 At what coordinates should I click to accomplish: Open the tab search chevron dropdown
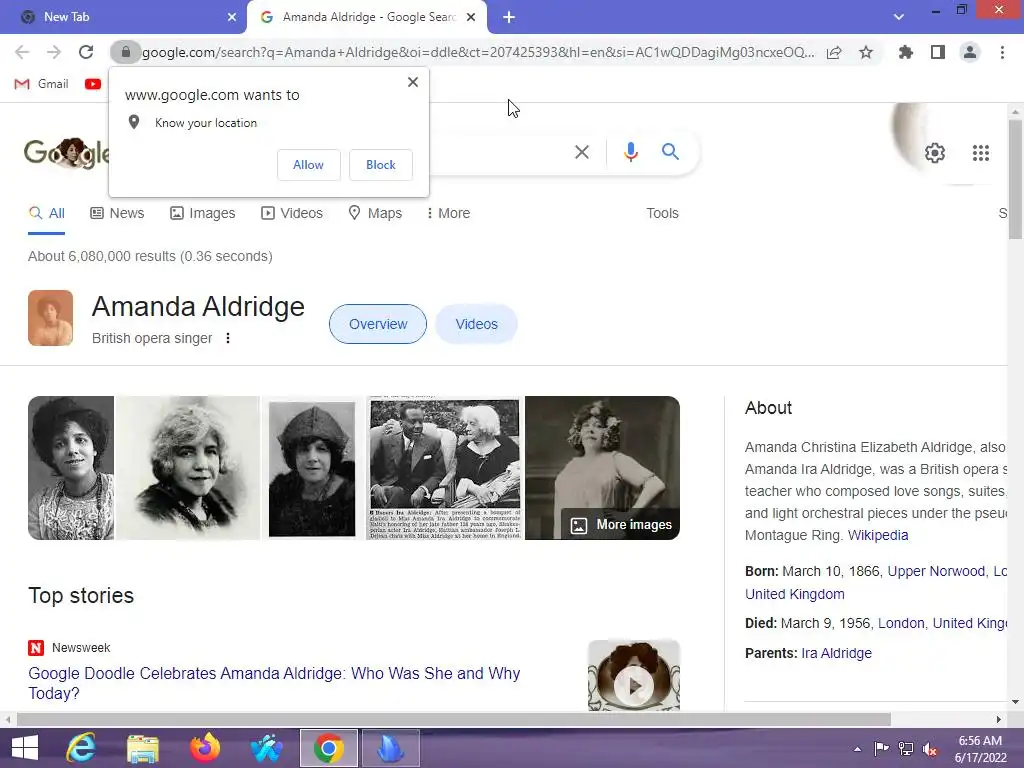[x=899, y=17]
